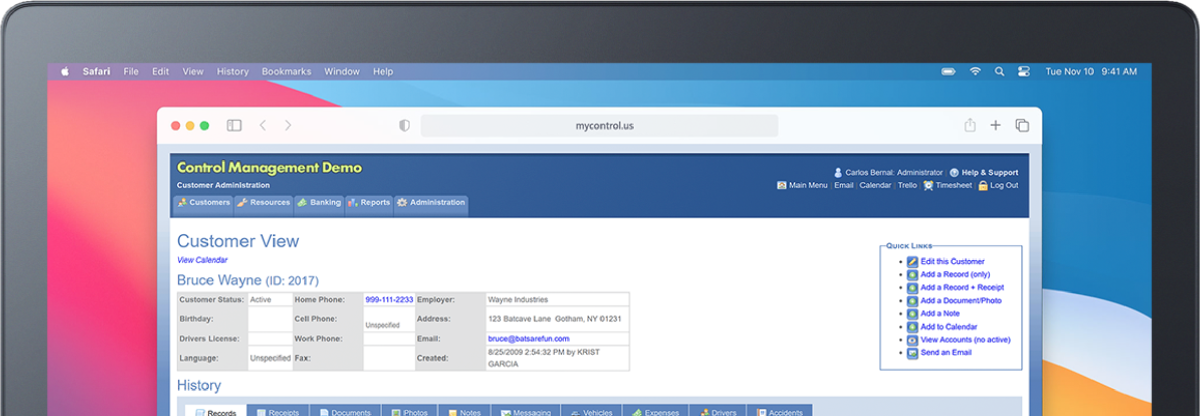Click the Add a Note link
This screenshot has height=416, width=1200.
pyautogui.click(x=940, y=314)
